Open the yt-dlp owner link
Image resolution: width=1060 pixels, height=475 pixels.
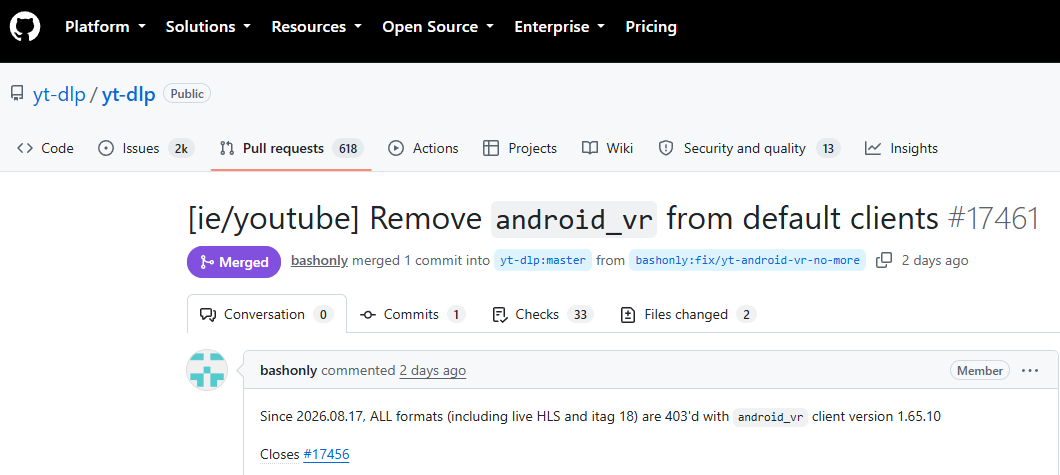(59, 95)
